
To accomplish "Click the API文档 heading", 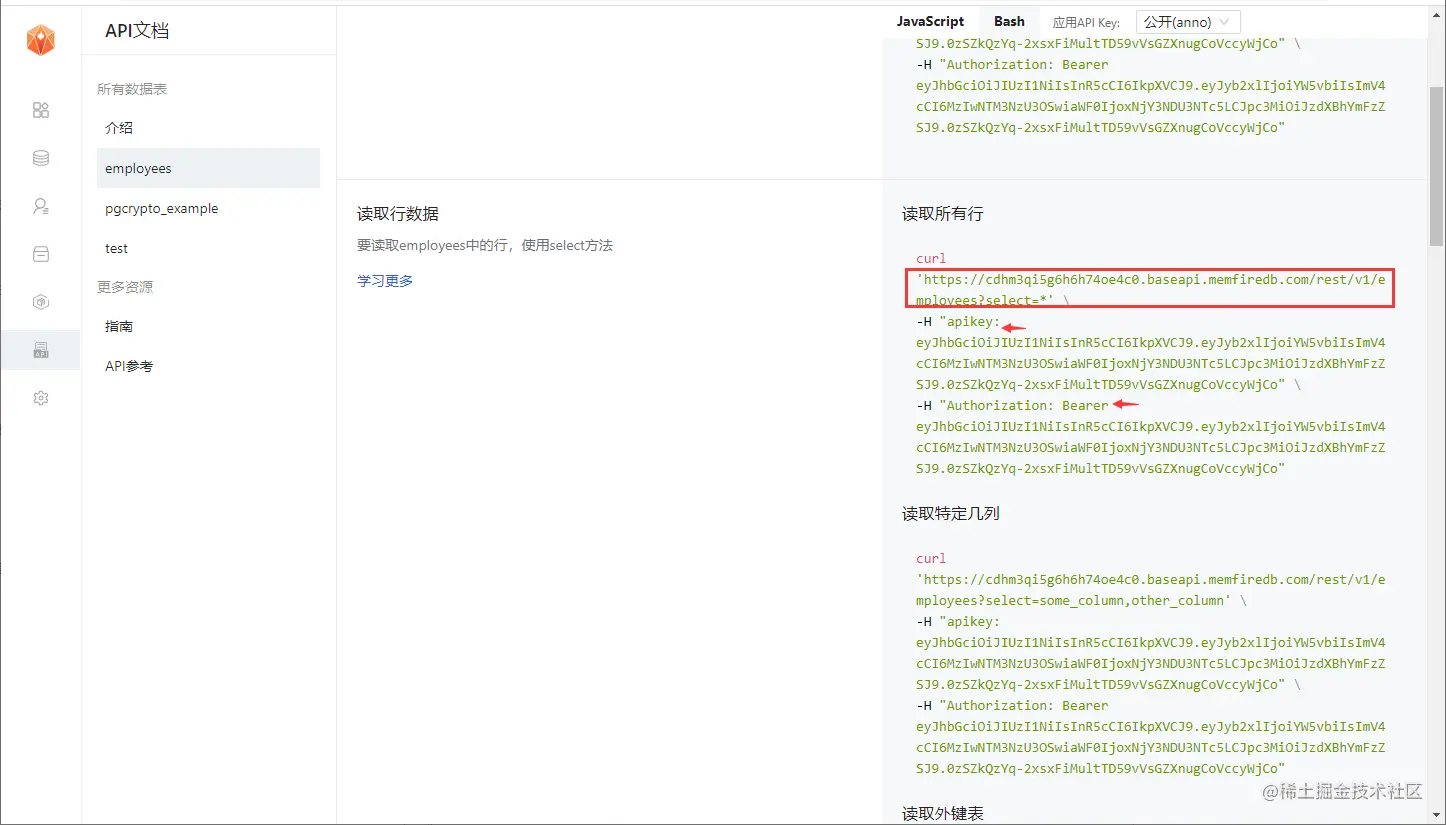I will (x=137, y=31).
